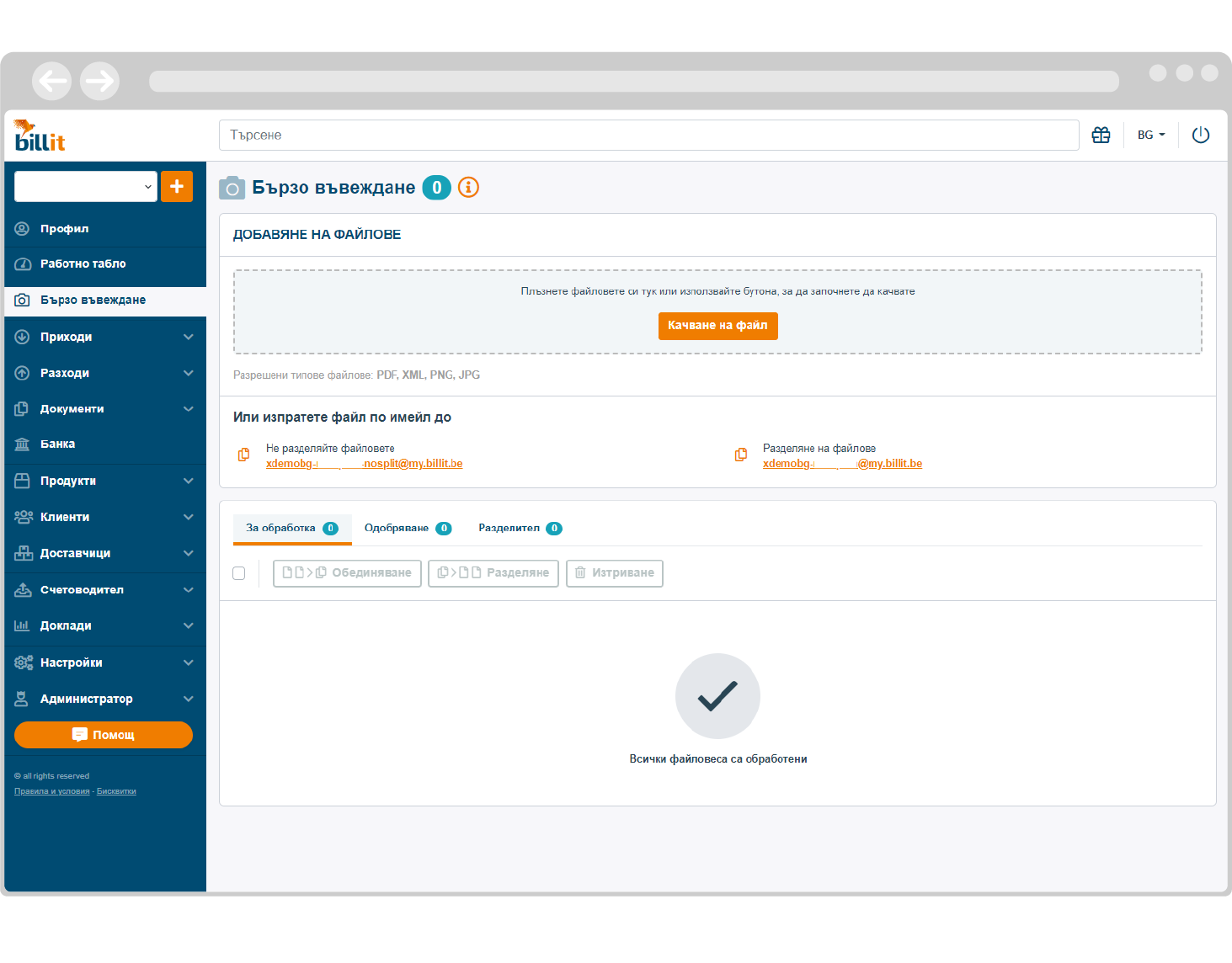
Task: Click Качване на файл upload button
Action: [x=717, y=326]
